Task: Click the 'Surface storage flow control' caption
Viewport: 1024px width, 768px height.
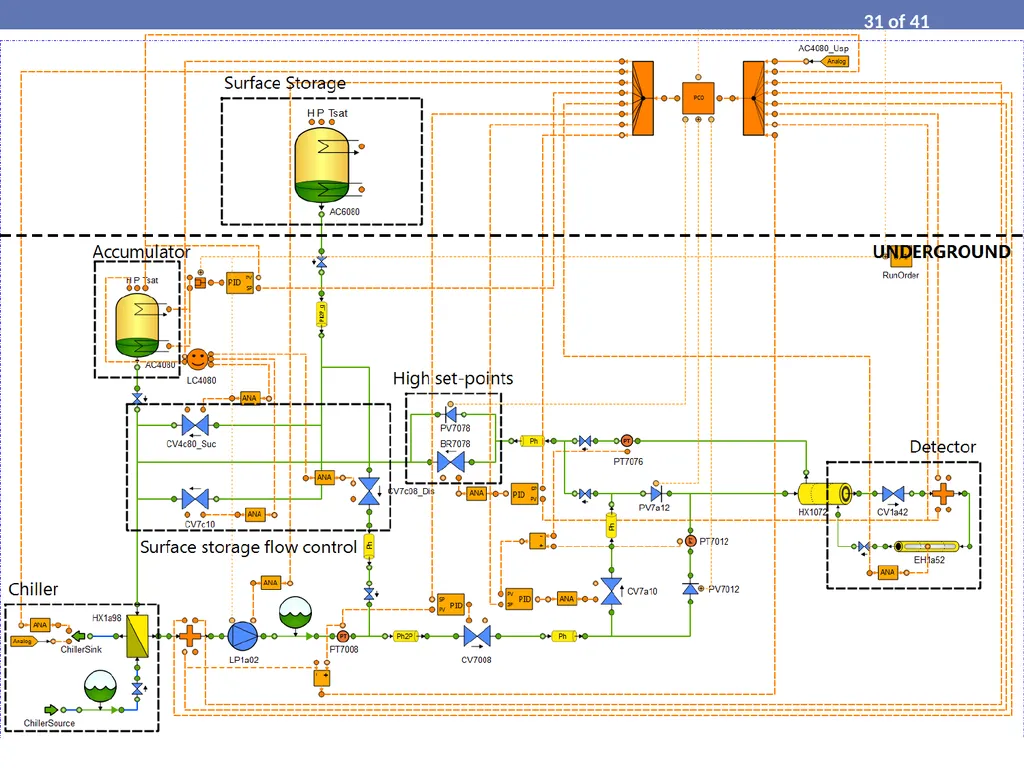Action: [x=248, y=547]
